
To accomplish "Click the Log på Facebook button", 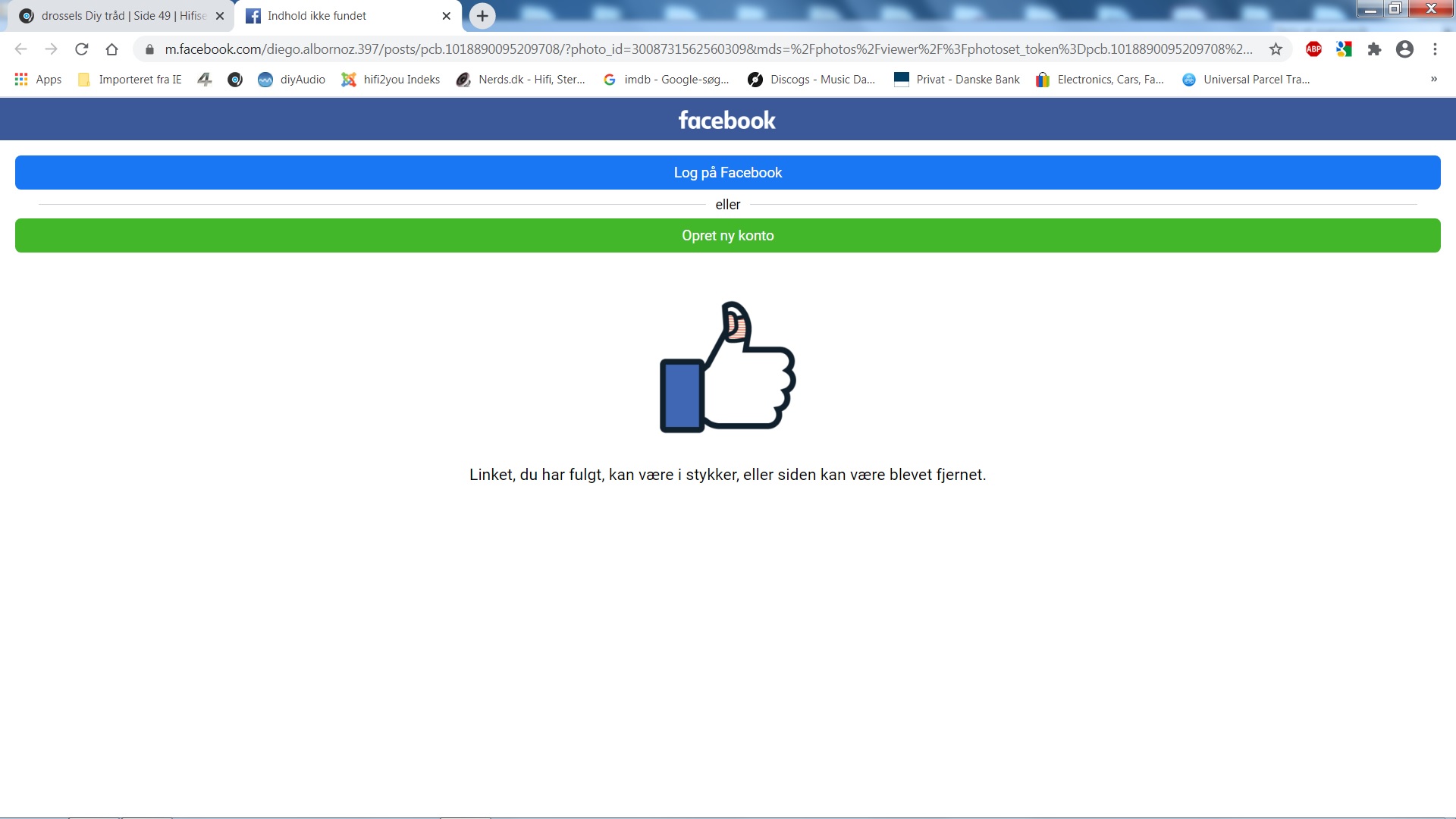I will point(727,173).
